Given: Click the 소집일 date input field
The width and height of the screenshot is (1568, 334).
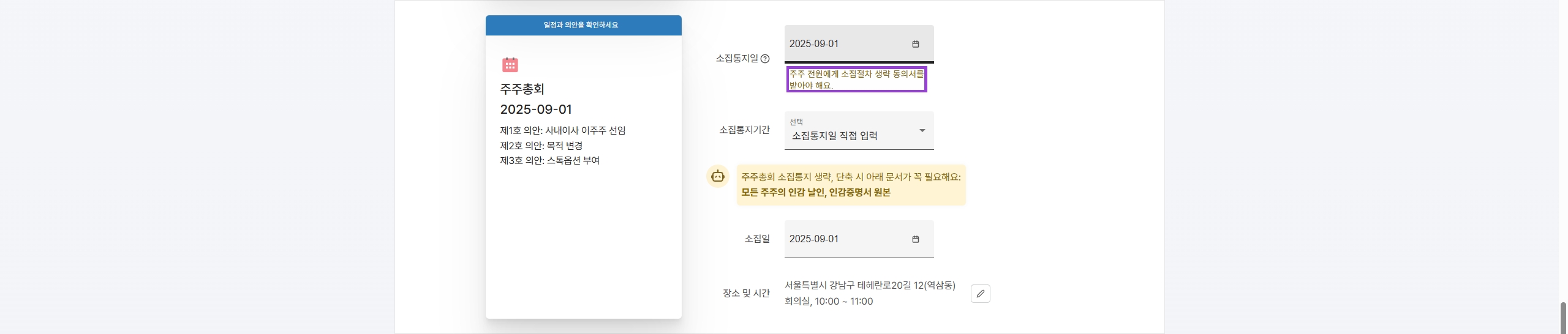Looking at the screenshot, I should (x=859, y=239).
